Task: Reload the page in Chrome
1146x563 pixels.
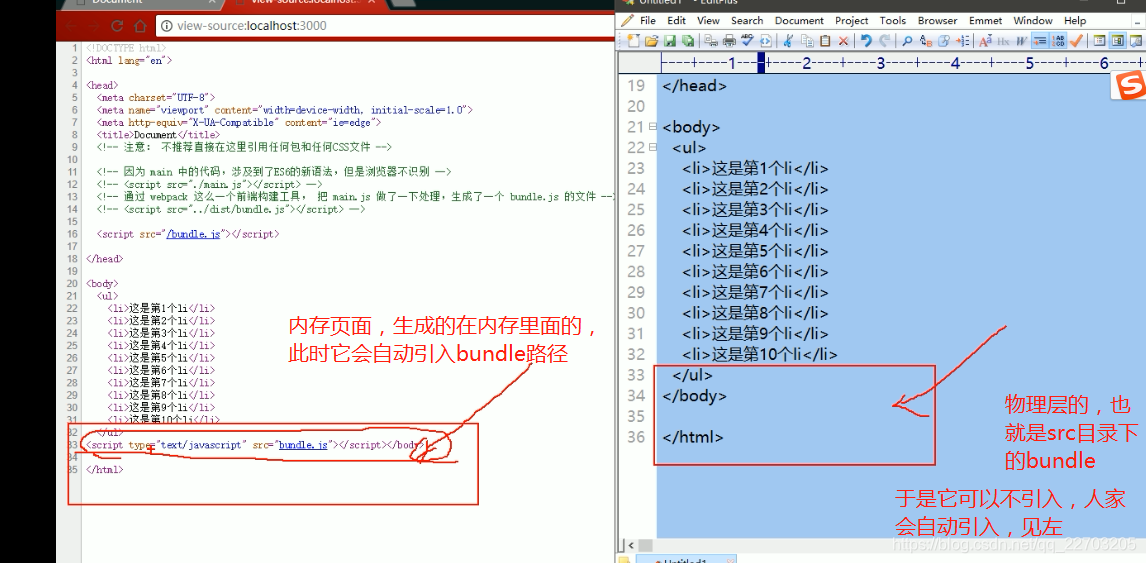Action: 116,26
